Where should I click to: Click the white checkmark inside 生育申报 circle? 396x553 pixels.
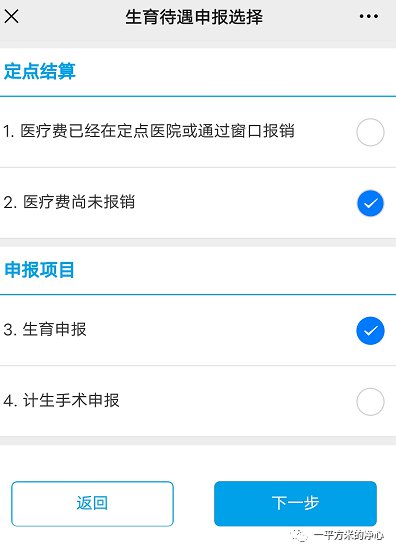pos(370,331)
